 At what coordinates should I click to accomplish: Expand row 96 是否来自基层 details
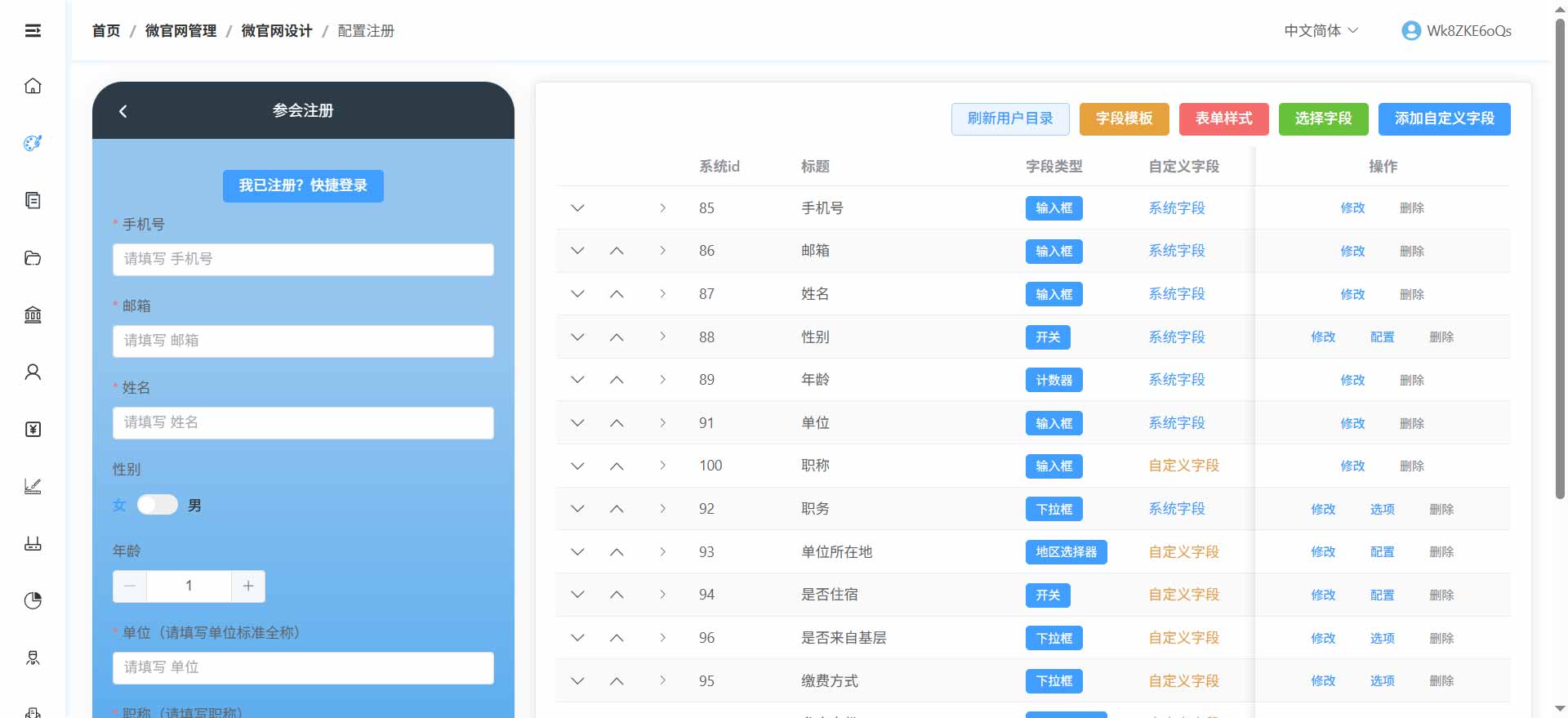(x=662, y=638)
